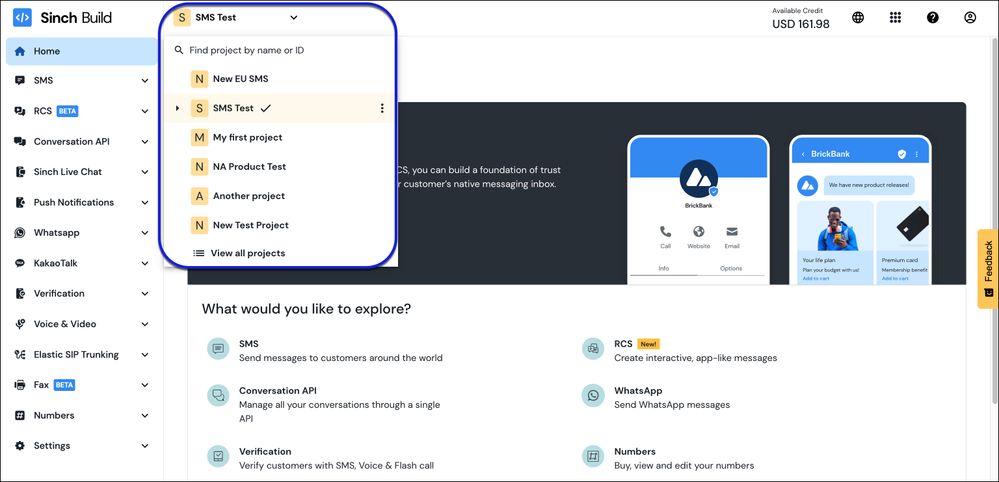Click the Sinch Build logo icon
999x482 pixels.
[22, 18]
